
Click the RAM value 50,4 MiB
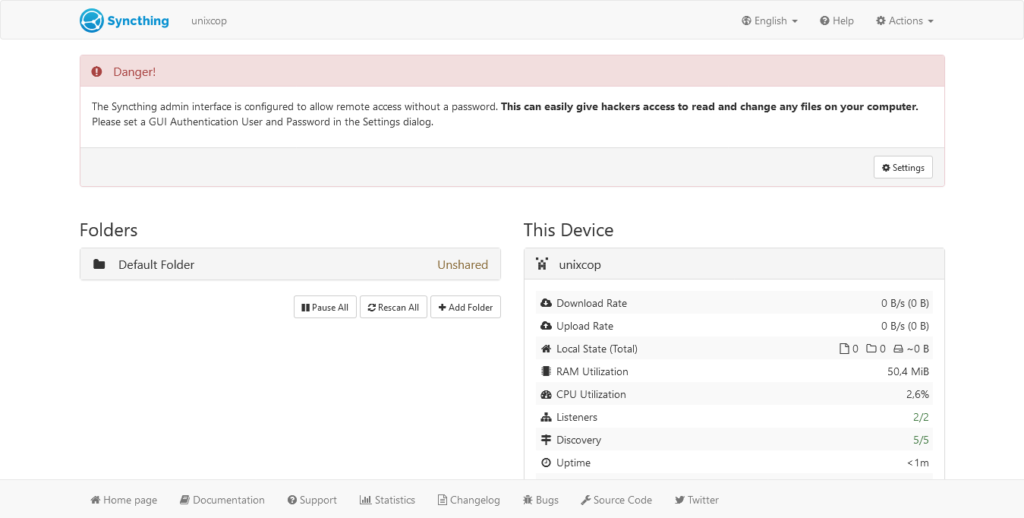click(x=908, y=372)
